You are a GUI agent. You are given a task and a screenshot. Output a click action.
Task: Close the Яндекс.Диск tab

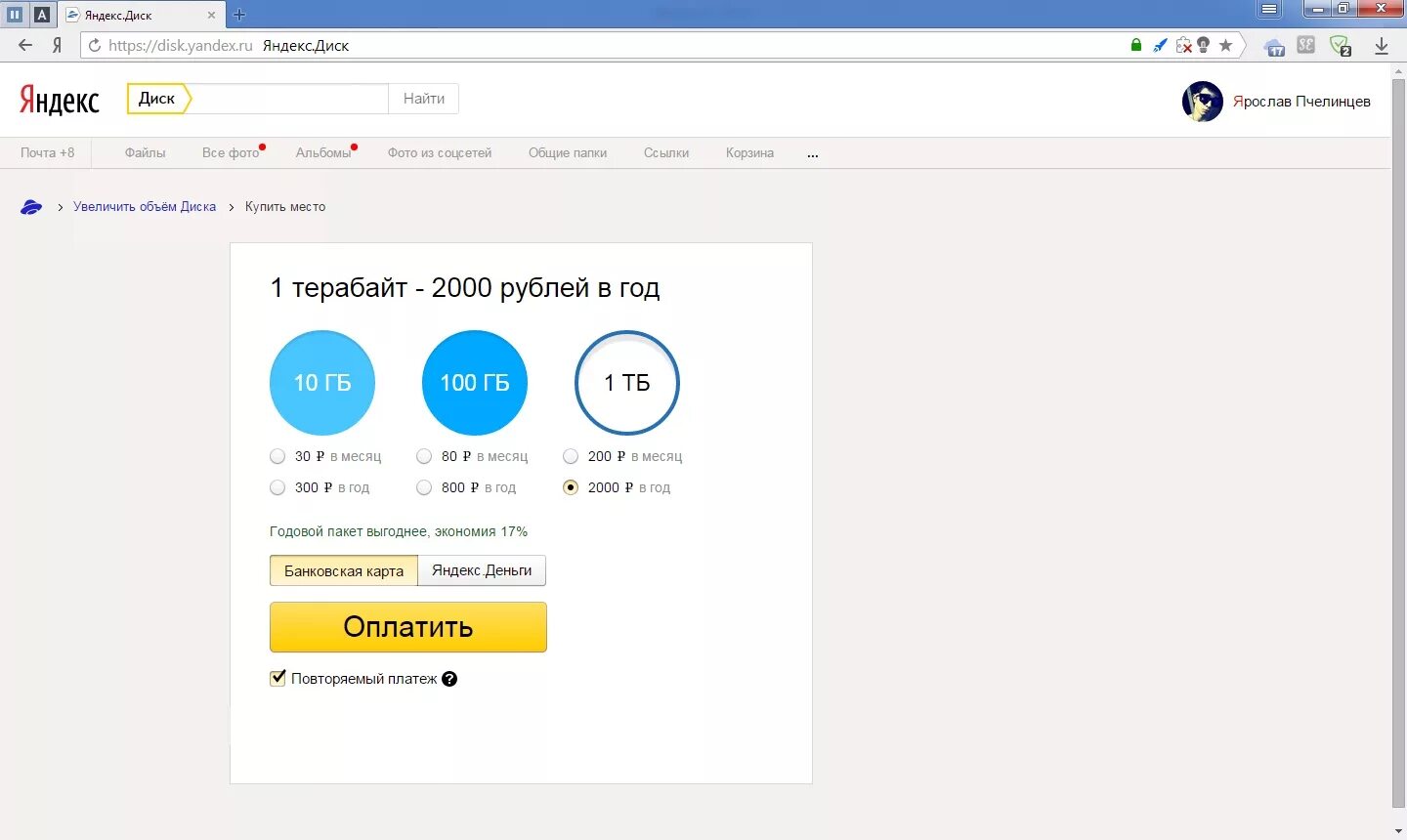(211, 15)
